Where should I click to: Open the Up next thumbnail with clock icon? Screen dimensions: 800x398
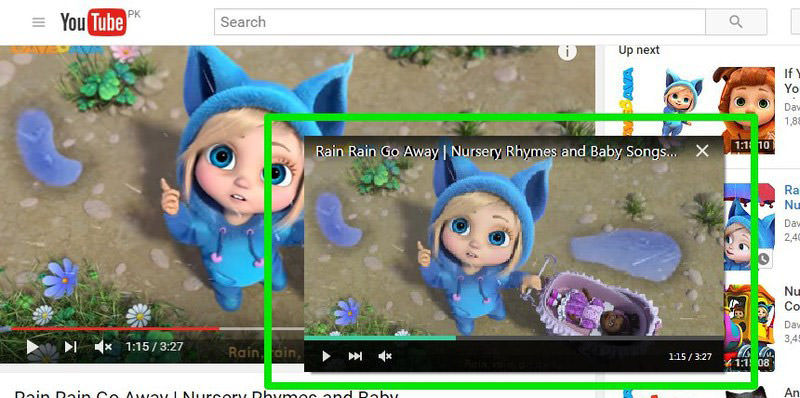point(749,227)
